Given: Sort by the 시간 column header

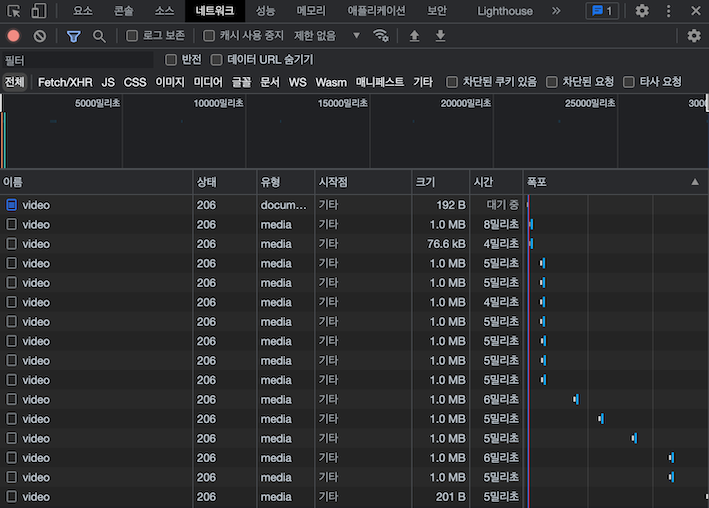Looking at the screenshot, I should pyautogui.click(x=496, y=182).
